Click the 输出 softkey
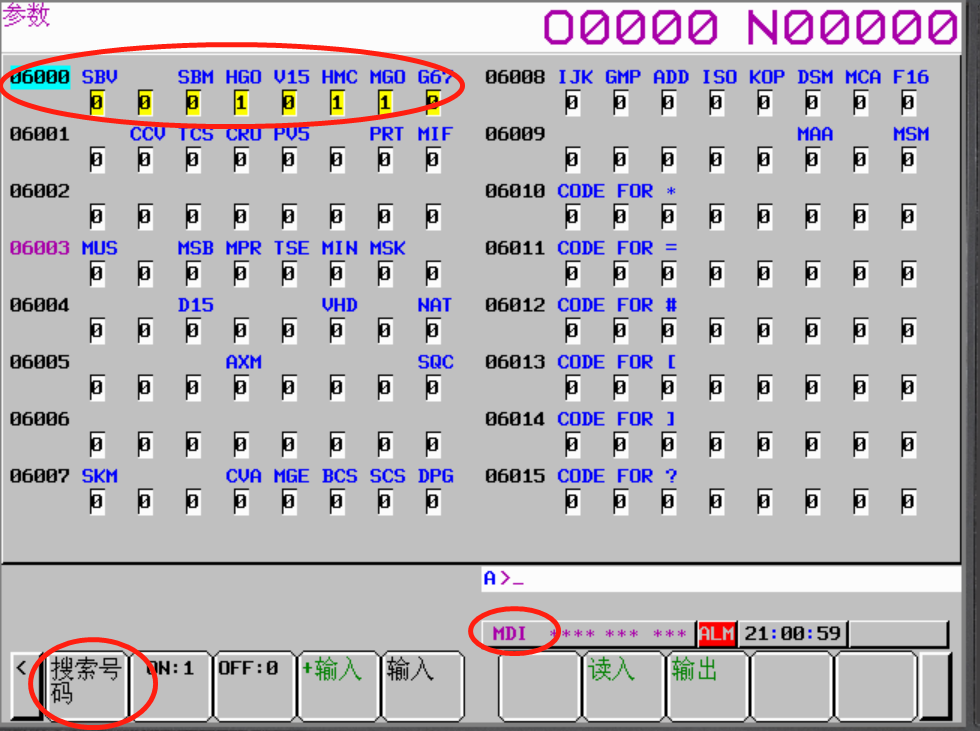980x731 pixels. tap(708, 684)
